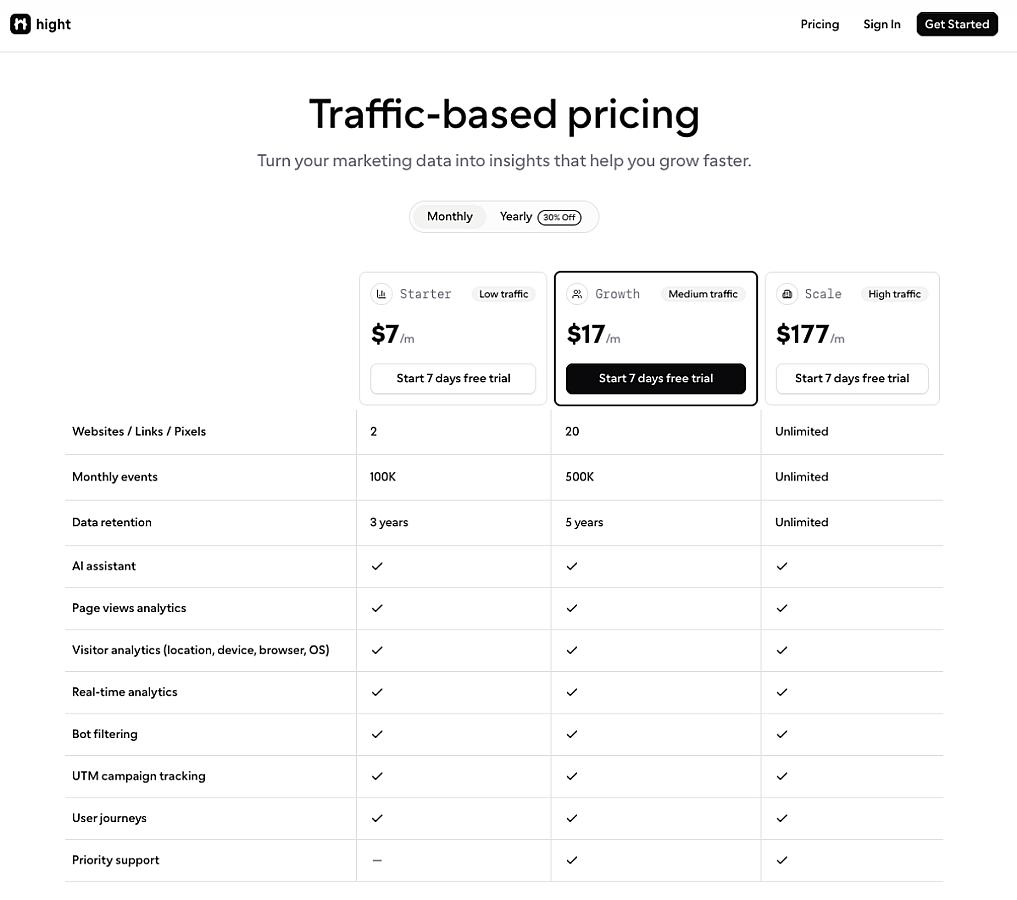Open the Sign In link
1017x900 pixels.
coord(881,24)
